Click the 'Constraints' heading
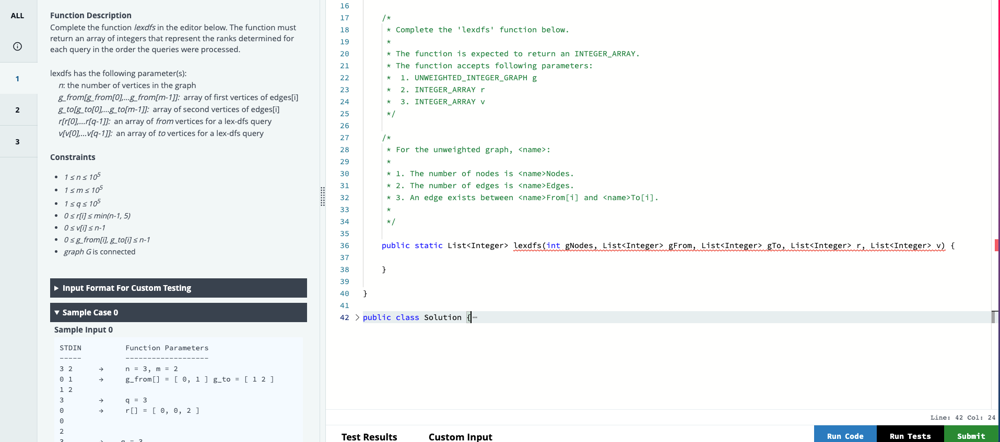Image resolution: width=1000 pixels, height=442 pixels. click(x=73, y=157)
